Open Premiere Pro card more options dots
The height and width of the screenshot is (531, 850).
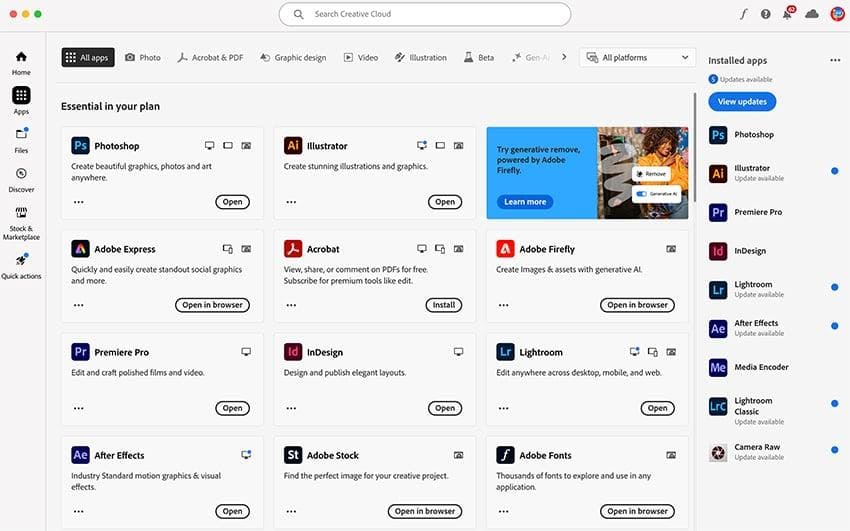[x=79, y=408]
